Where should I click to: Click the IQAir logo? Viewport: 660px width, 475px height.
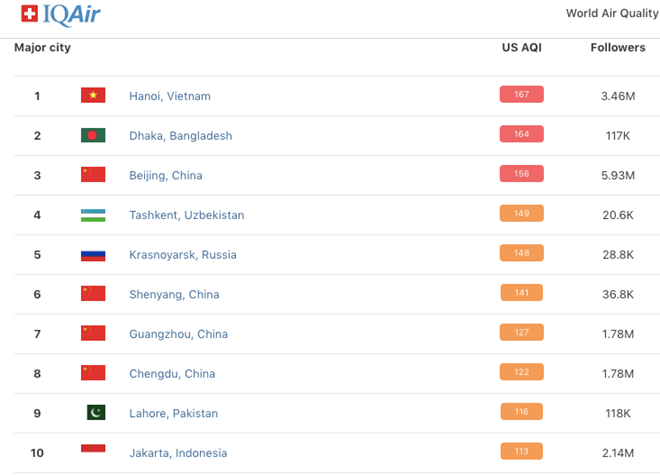[60, 14]
